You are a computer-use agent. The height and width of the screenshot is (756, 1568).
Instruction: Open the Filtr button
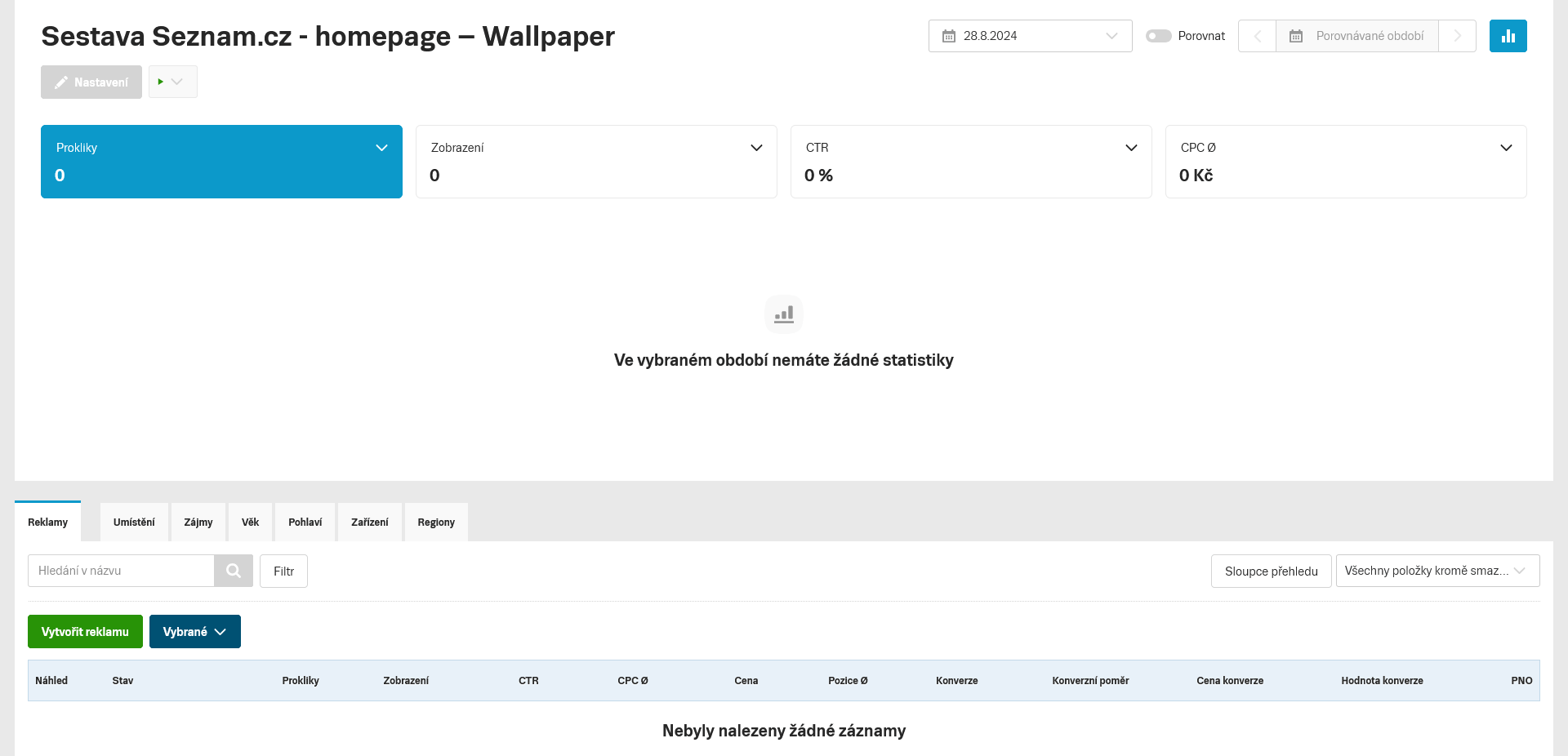coord(283,571)
